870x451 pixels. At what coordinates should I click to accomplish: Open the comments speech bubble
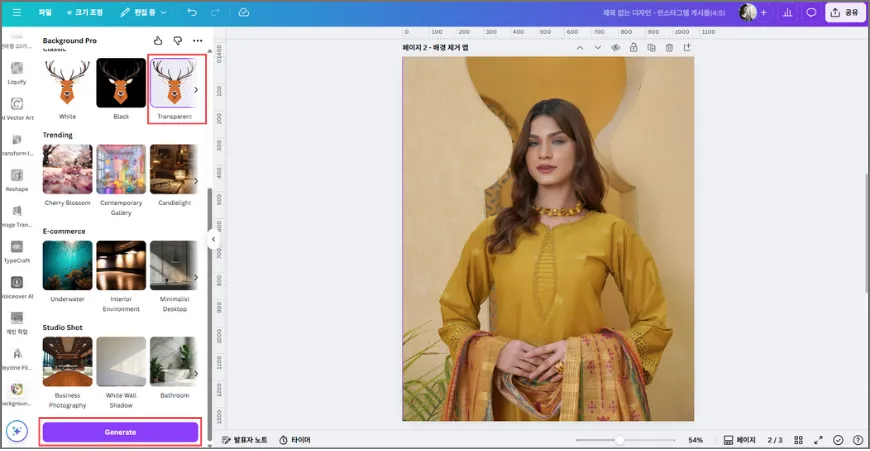[811, 12]
